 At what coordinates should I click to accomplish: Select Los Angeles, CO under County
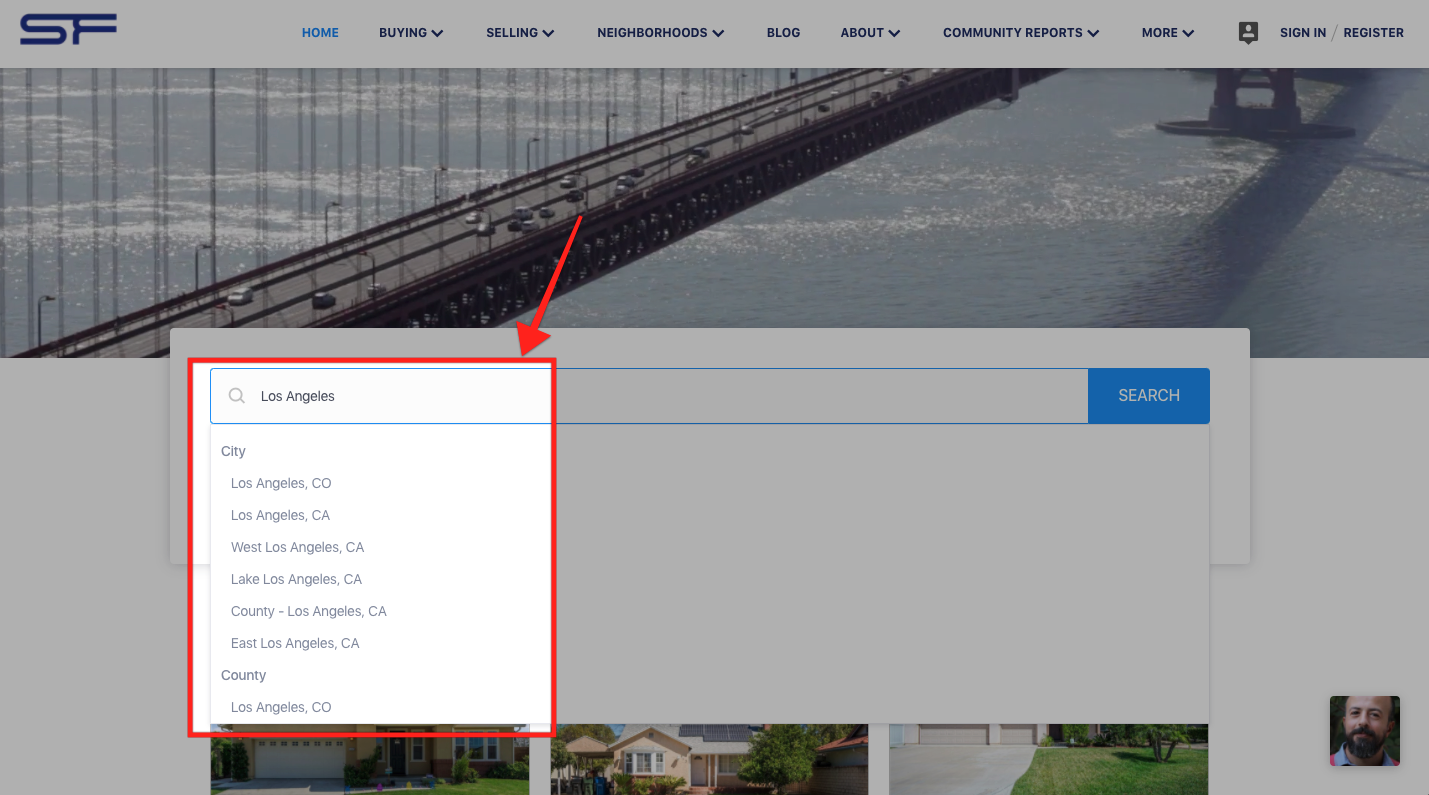pyautogui.click(x=281, y=707)
